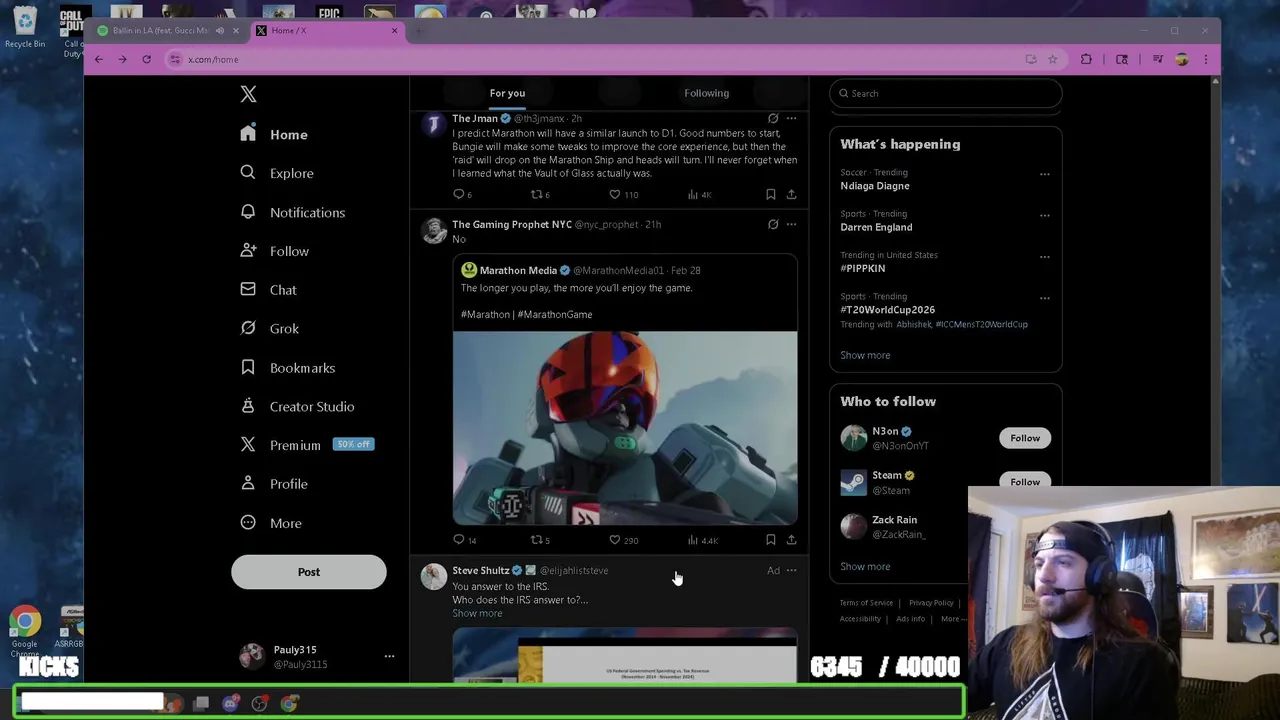Click the X logo in the sidebar
The image size is (1280, 720).
click(248, 94)
